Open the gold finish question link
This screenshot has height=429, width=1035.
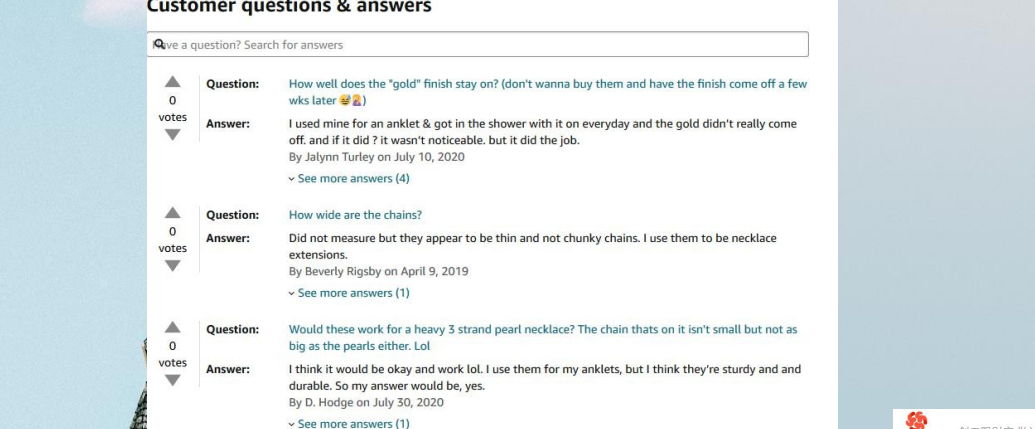click(x=548, y=92)
